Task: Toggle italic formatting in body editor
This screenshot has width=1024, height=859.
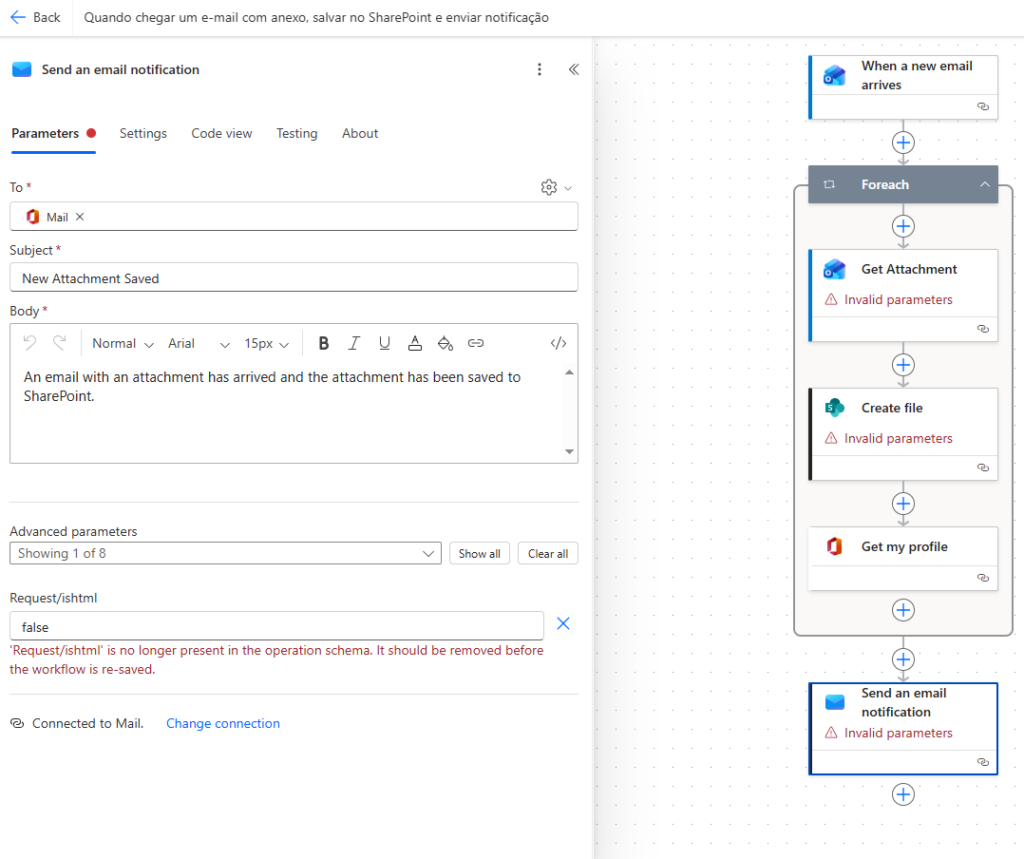Action: [x=353, y=343]
